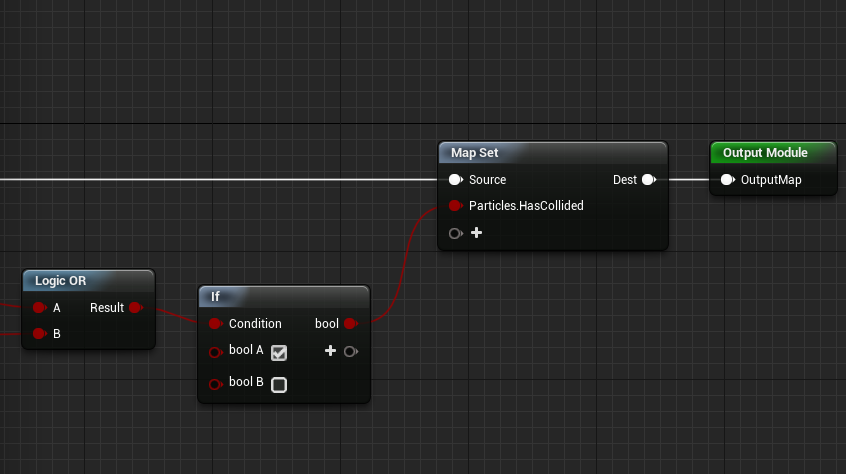Click the bool A input pin
Viewport: 846px width, 474px height.
[215, 353]
